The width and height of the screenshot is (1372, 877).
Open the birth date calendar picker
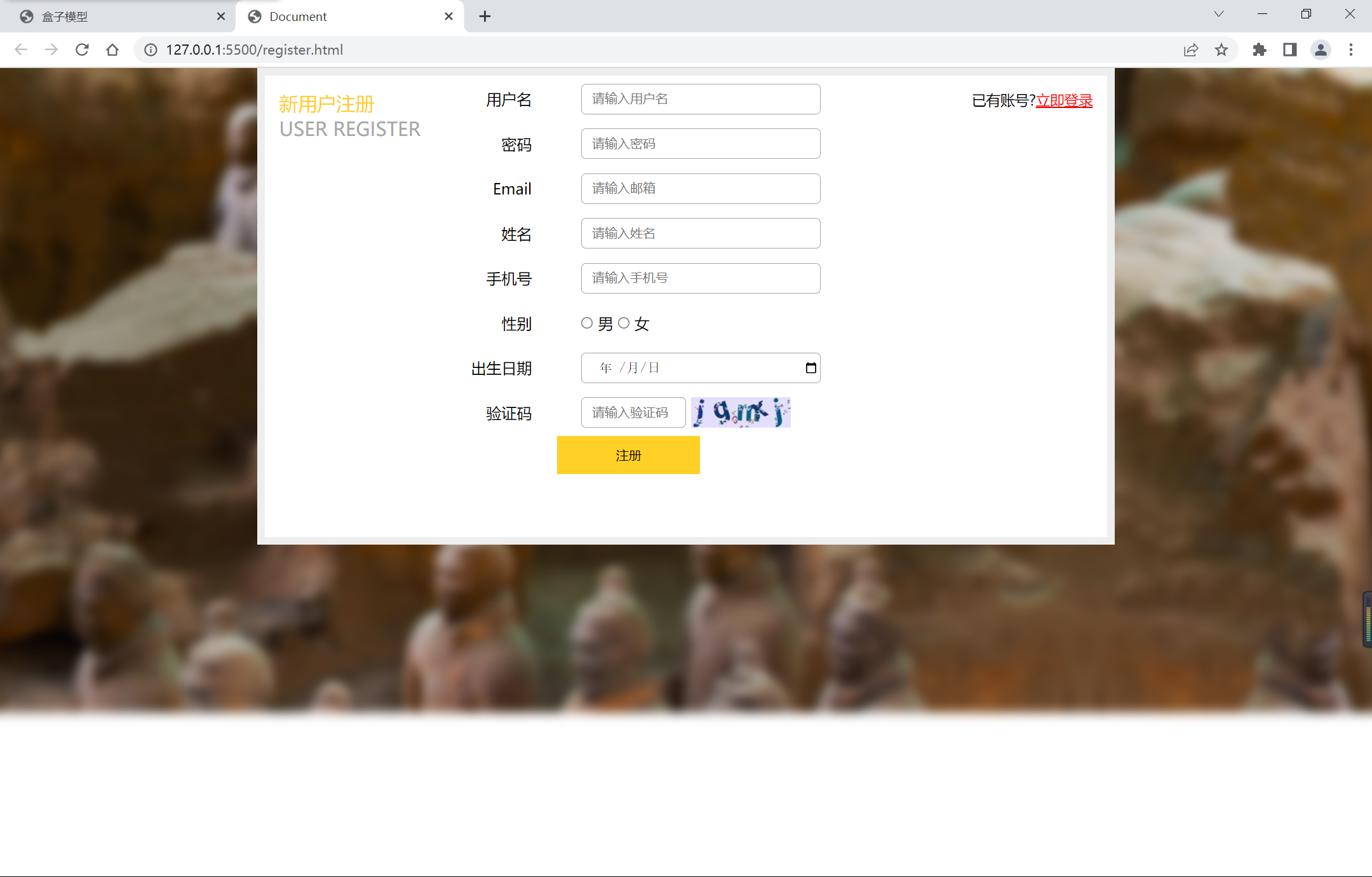point(810,368)
